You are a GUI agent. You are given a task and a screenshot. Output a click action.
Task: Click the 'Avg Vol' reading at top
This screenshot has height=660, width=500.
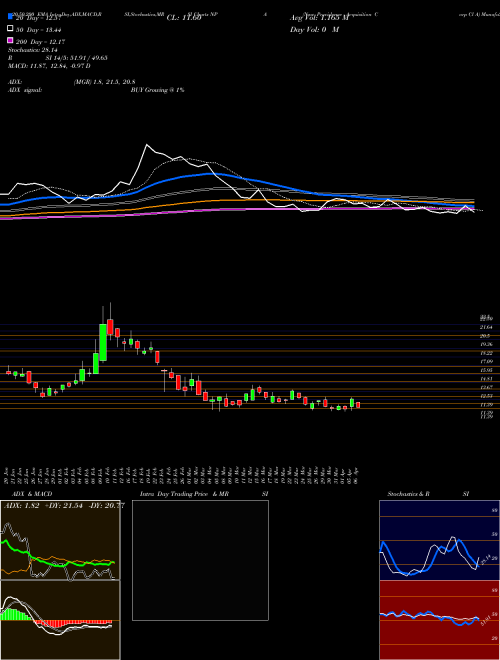click(x=319, y=18)
